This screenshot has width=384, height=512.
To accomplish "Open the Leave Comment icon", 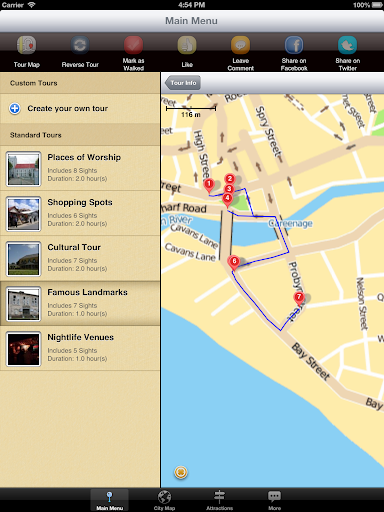I will (x=240, y=45).
